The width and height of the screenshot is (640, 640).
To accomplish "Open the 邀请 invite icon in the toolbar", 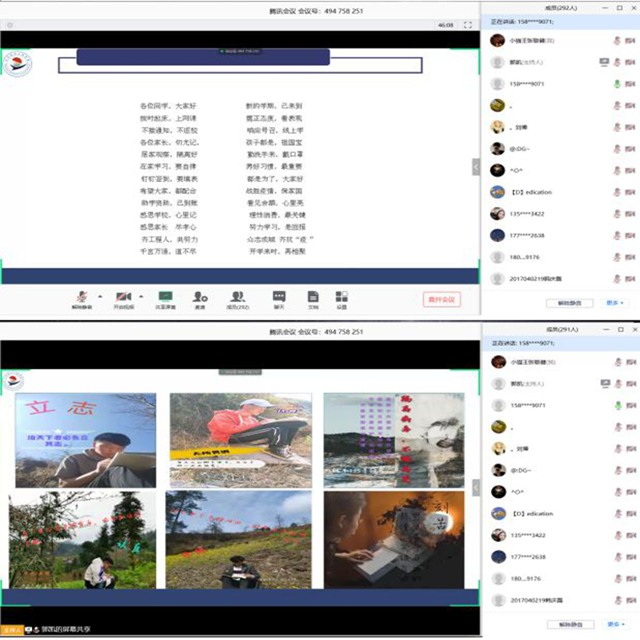I will [x=200, y=296].
